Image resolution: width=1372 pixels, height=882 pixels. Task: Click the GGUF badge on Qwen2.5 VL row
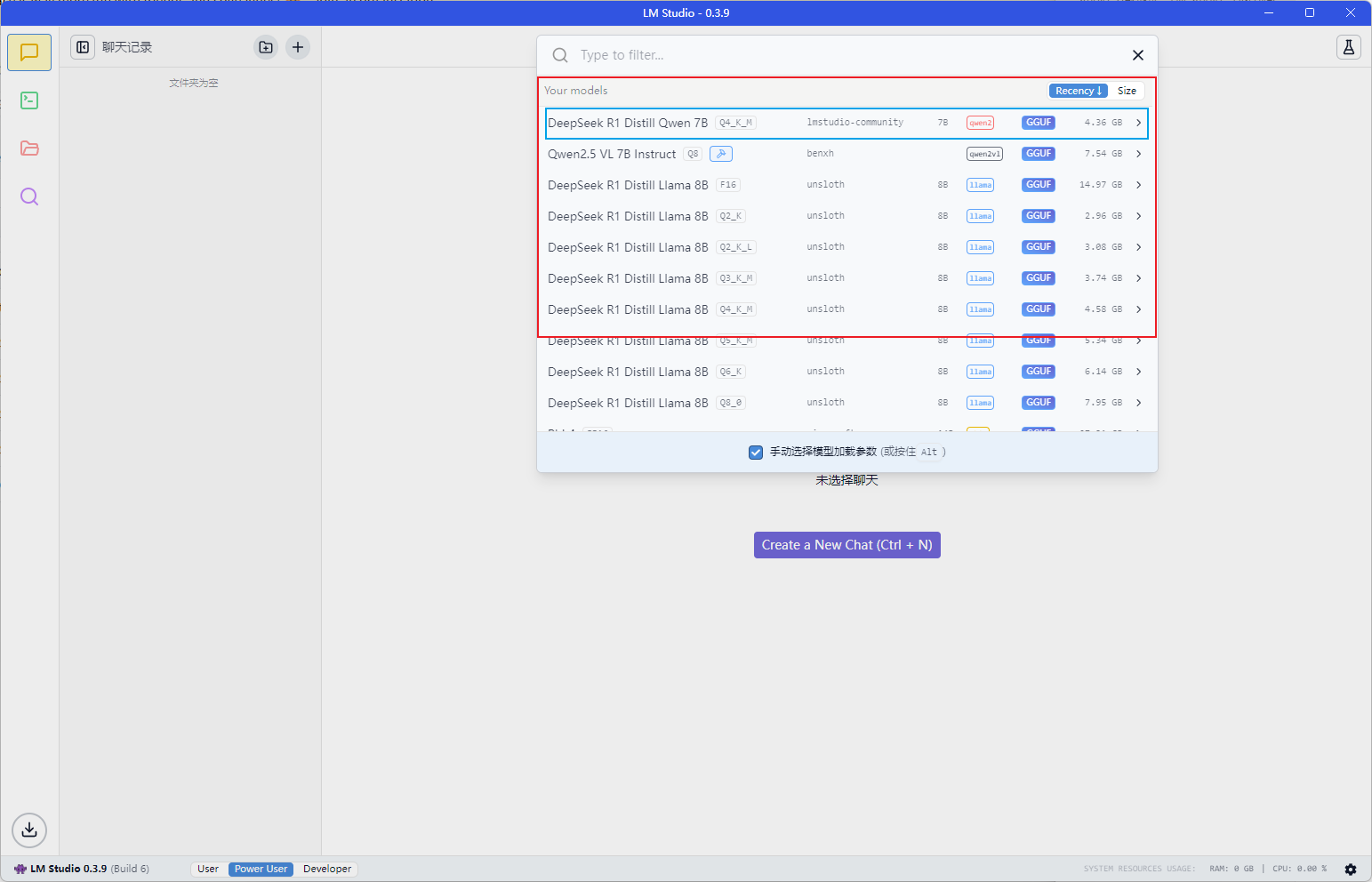coord(1039,154)
